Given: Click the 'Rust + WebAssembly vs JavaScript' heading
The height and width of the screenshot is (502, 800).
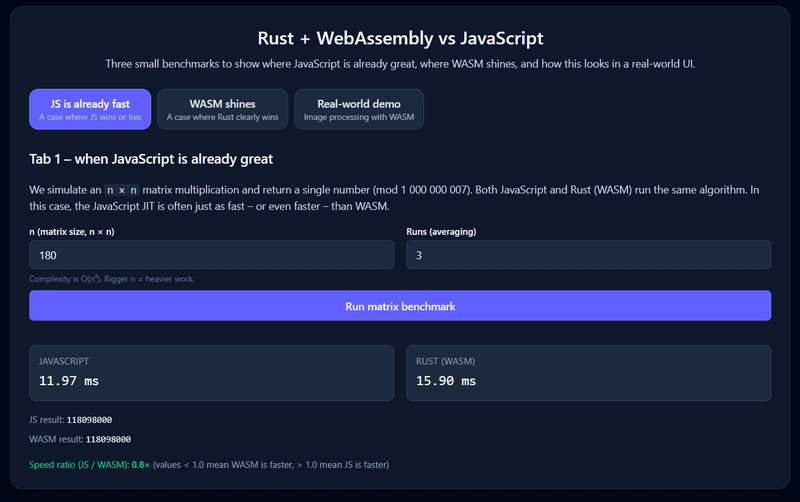Looking at the screenshot, I should [400, 38].
